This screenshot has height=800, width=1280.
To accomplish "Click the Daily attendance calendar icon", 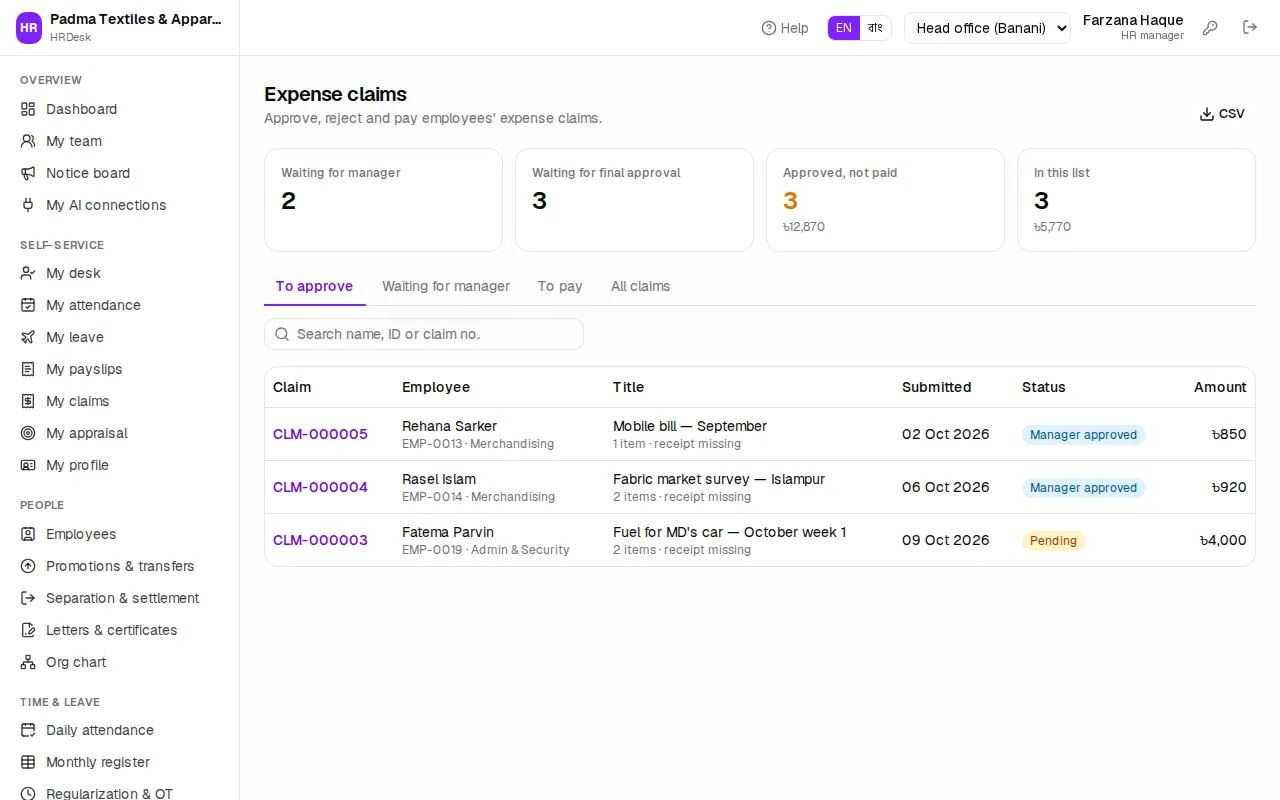I will pyautogui.click(x=28, y=730).
